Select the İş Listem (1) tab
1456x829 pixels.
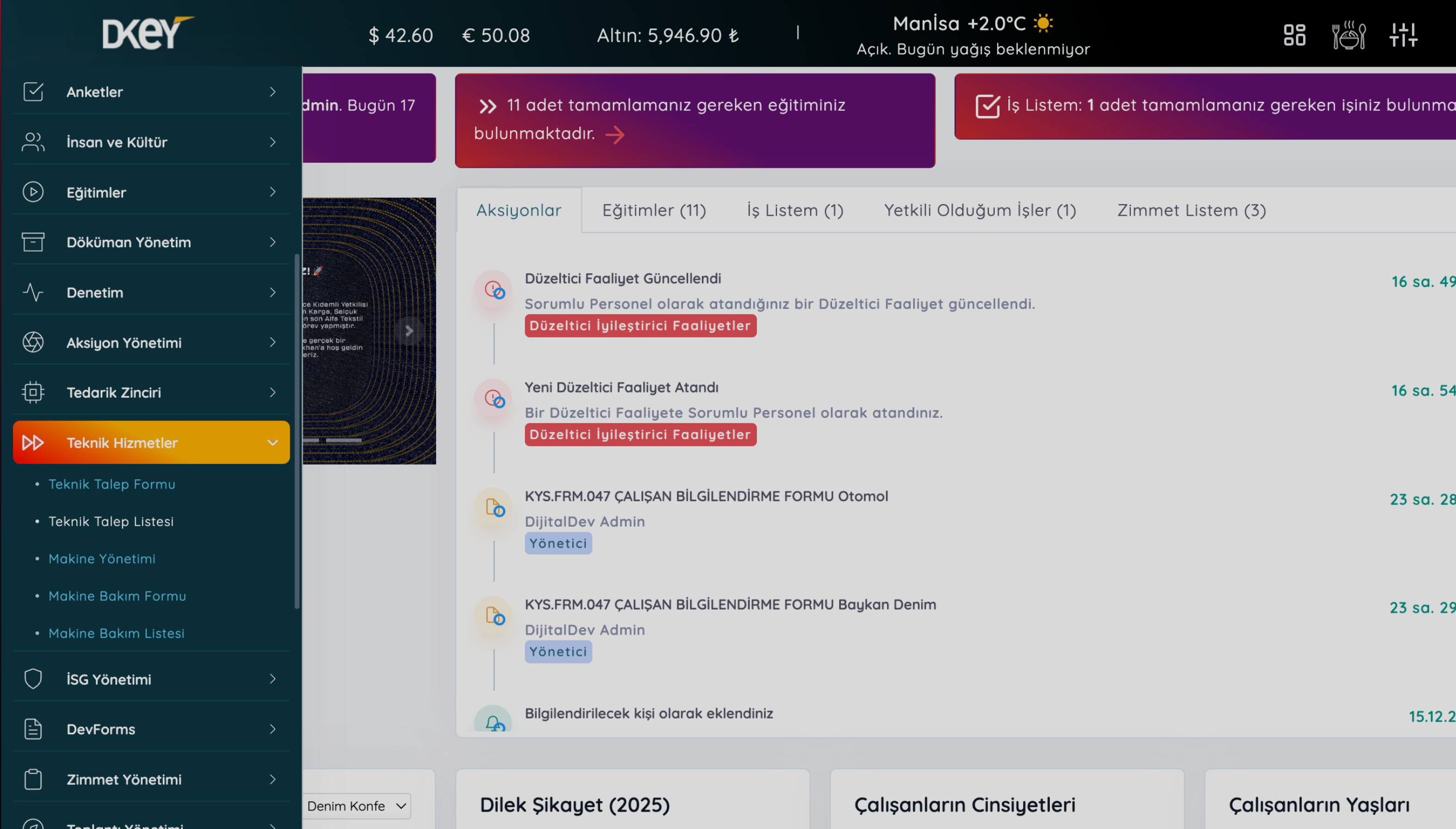[794, 210]
